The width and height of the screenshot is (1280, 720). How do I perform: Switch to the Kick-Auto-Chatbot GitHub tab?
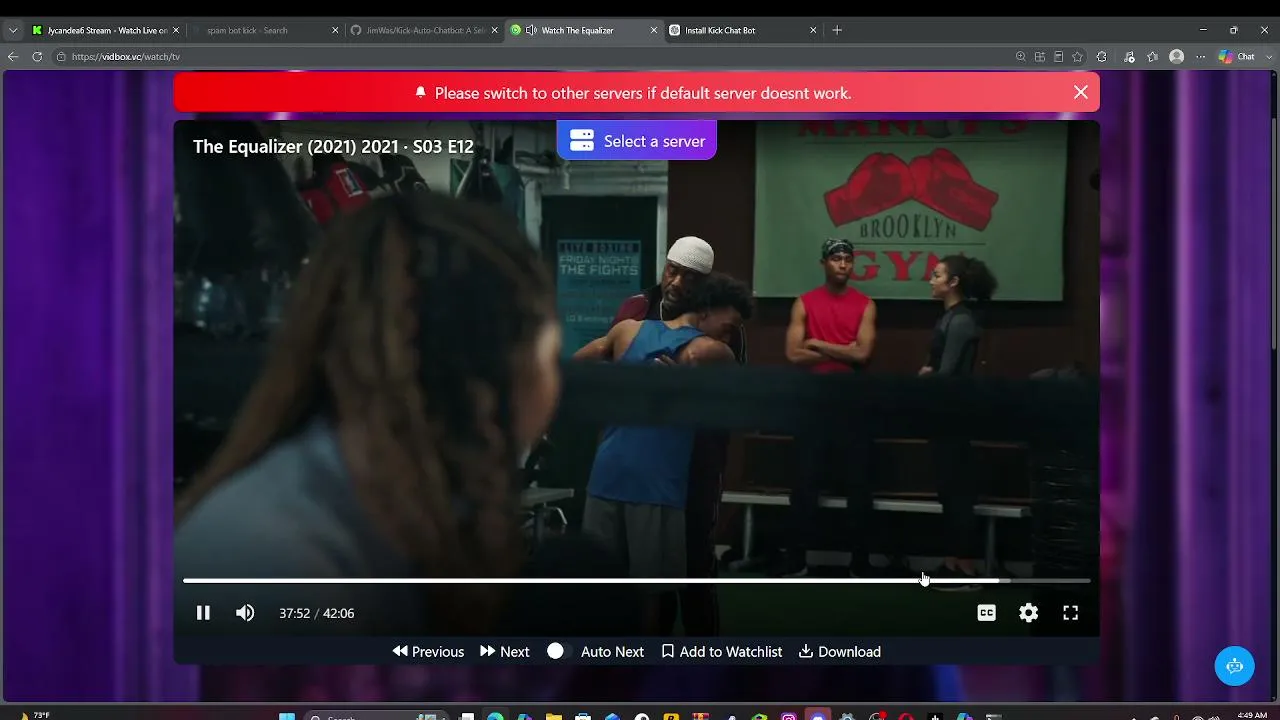pos(424,30)
